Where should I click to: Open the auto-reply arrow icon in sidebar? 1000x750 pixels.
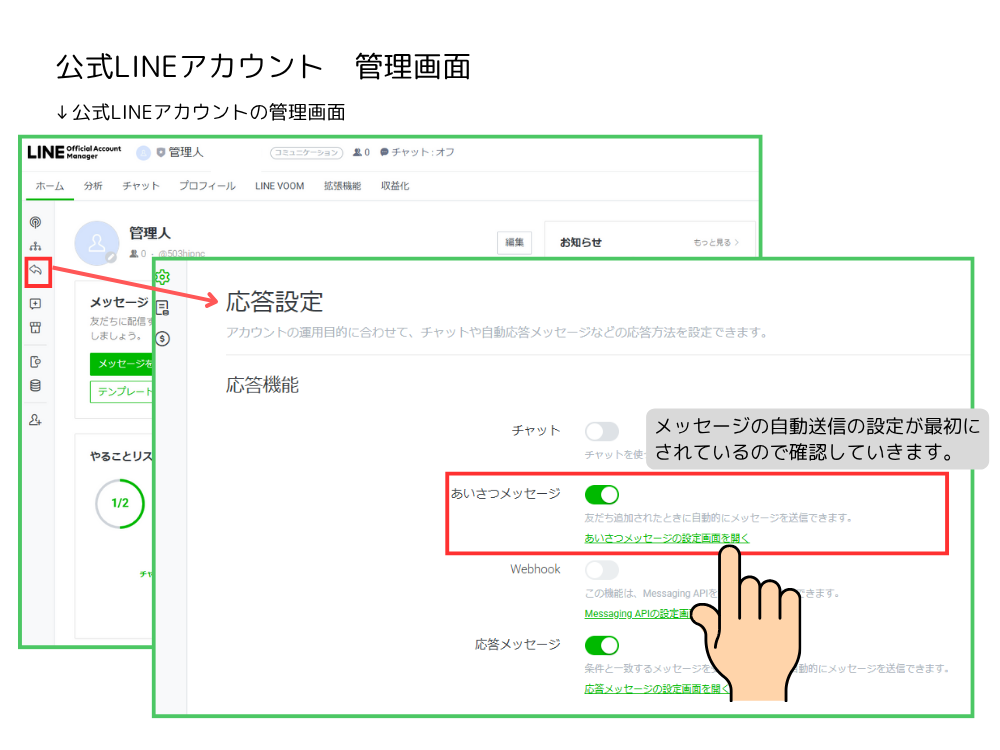(37, 271)
